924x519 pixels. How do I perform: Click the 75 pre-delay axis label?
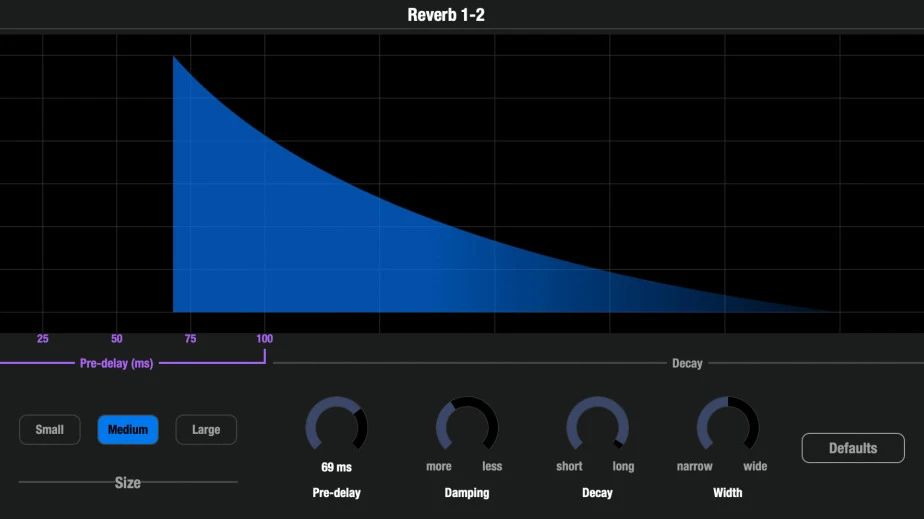coord(190,339)
